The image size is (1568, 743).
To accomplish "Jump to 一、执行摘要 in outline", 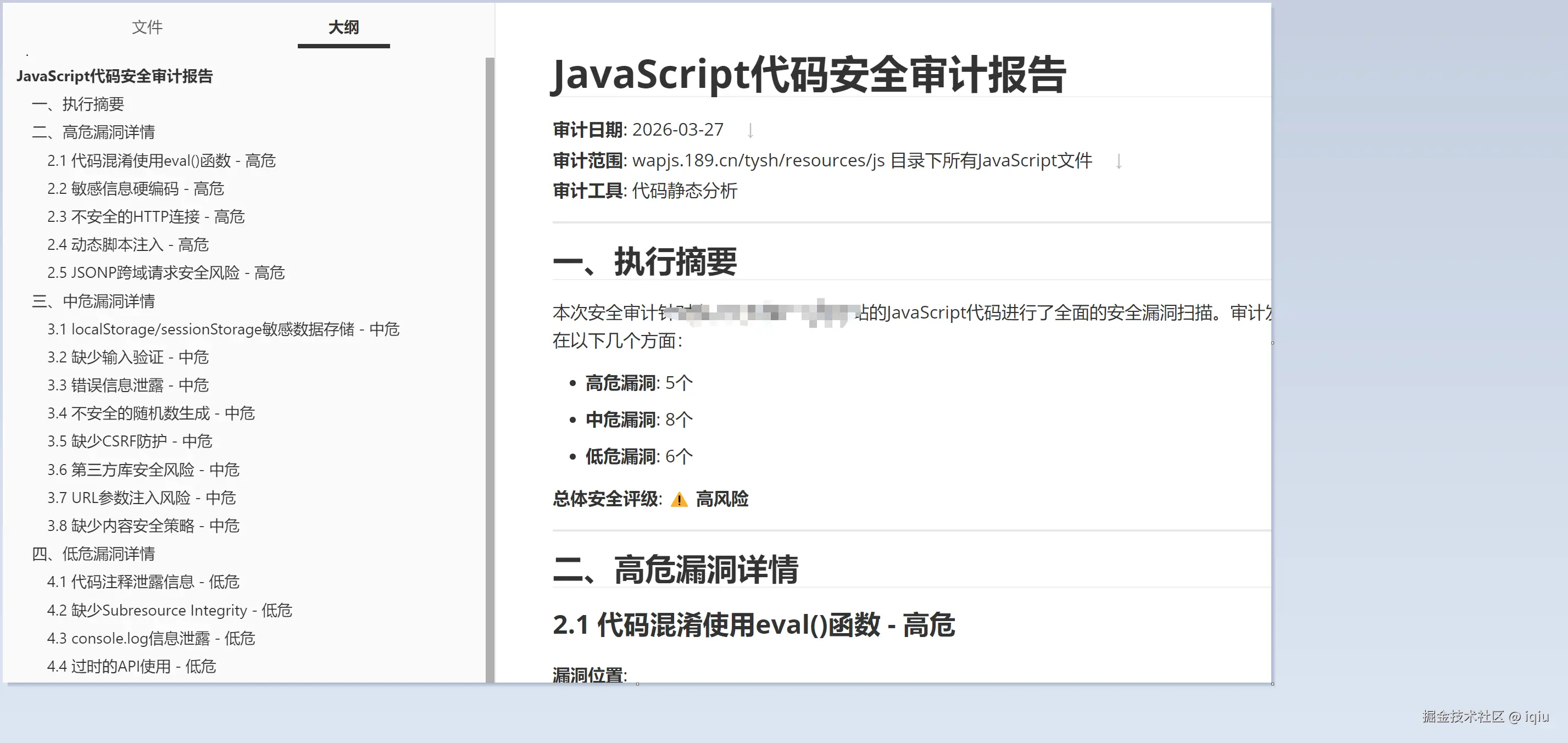I will 78,104.
